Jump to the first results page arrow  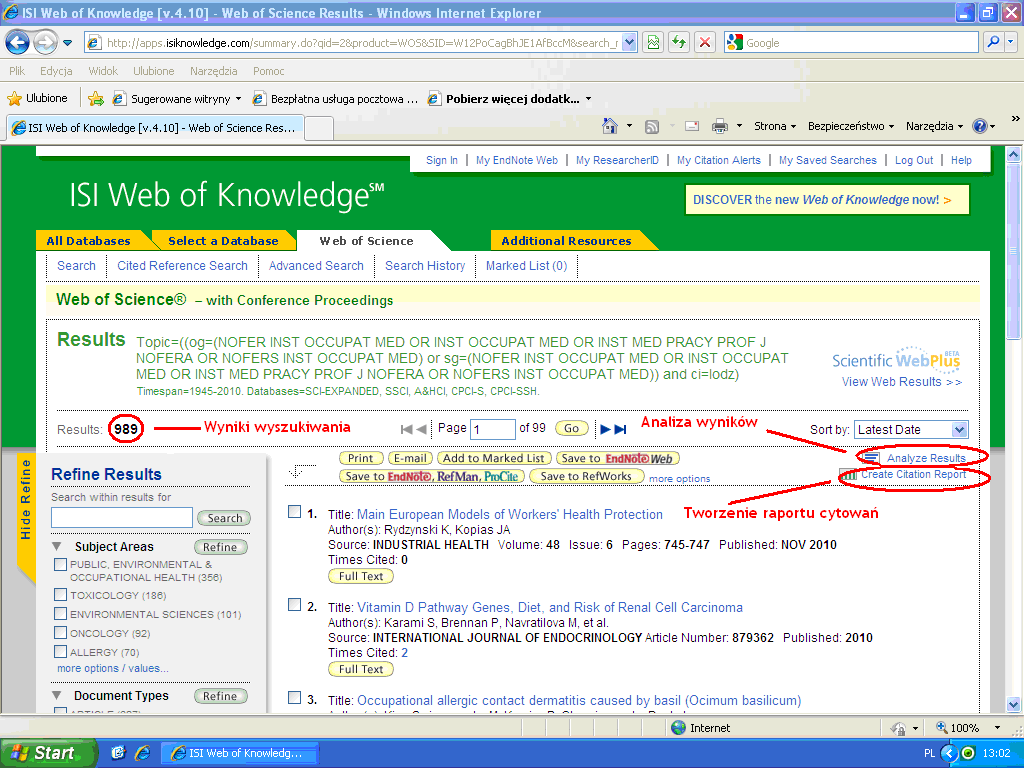406,429
